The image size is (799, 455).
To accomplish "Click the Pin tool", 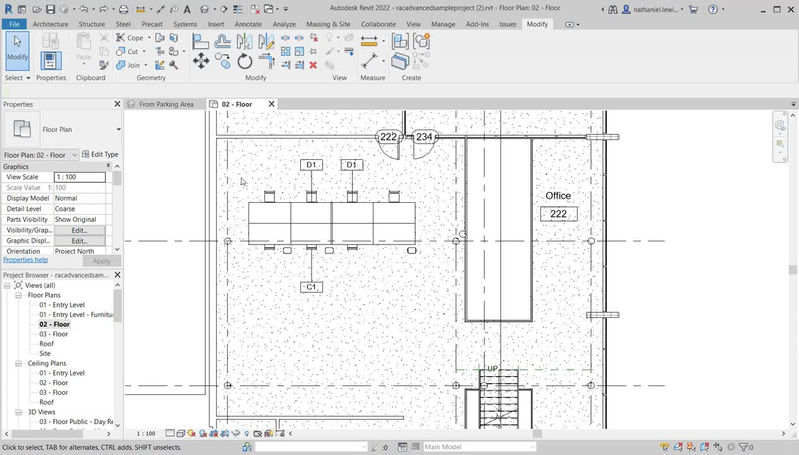I will coord(313,51).
